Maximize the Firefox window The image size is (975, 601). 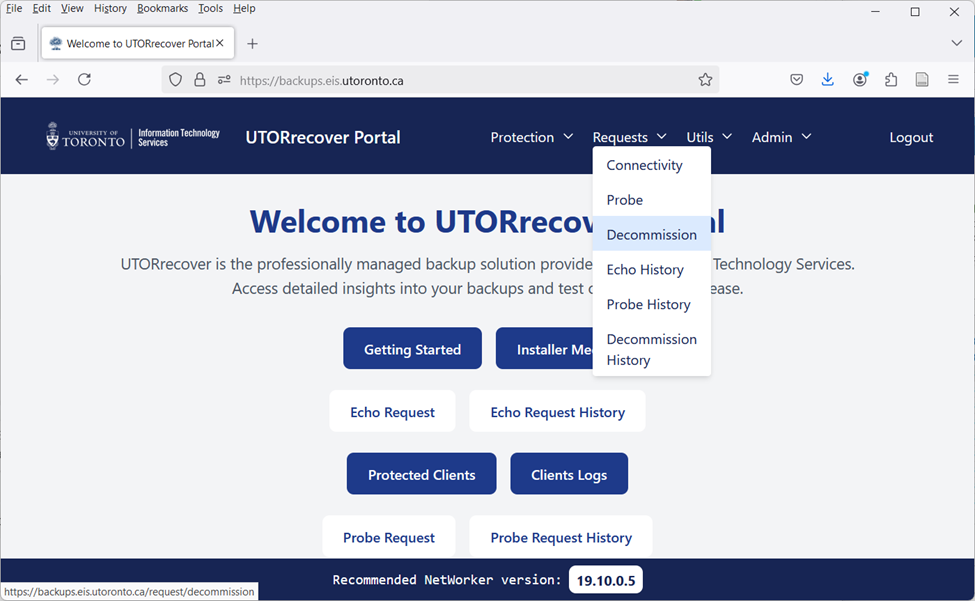pos(915,12)
